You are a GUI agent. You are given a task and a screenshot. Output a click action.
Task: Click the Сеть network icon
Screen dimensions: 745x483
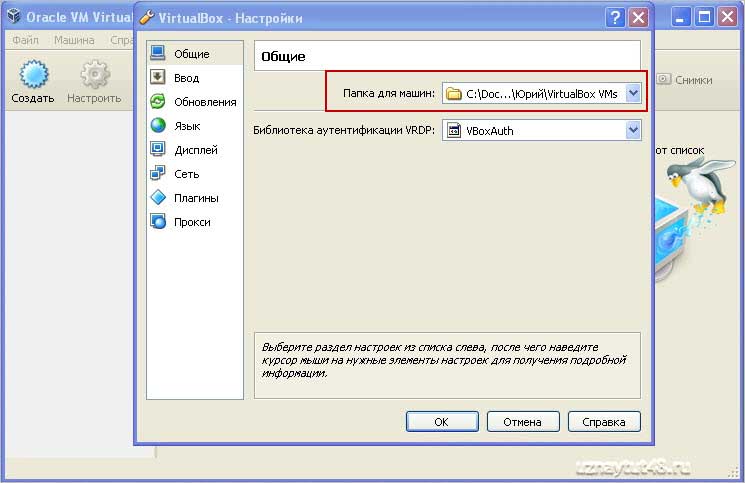[x=158, y=173]
